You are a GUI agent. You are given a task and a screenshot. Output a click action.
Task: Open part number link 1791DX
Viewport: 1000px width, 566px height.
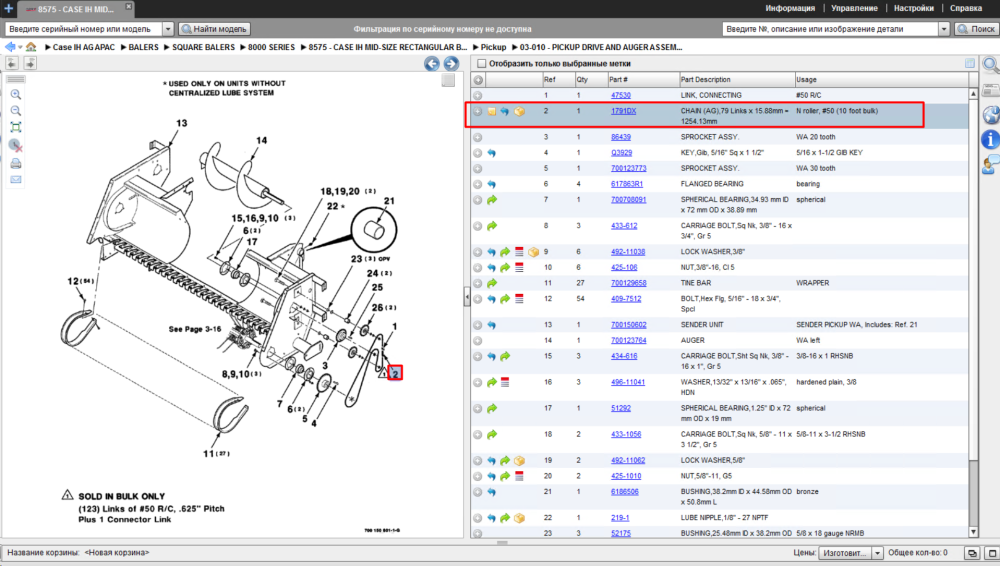[623, 111]
